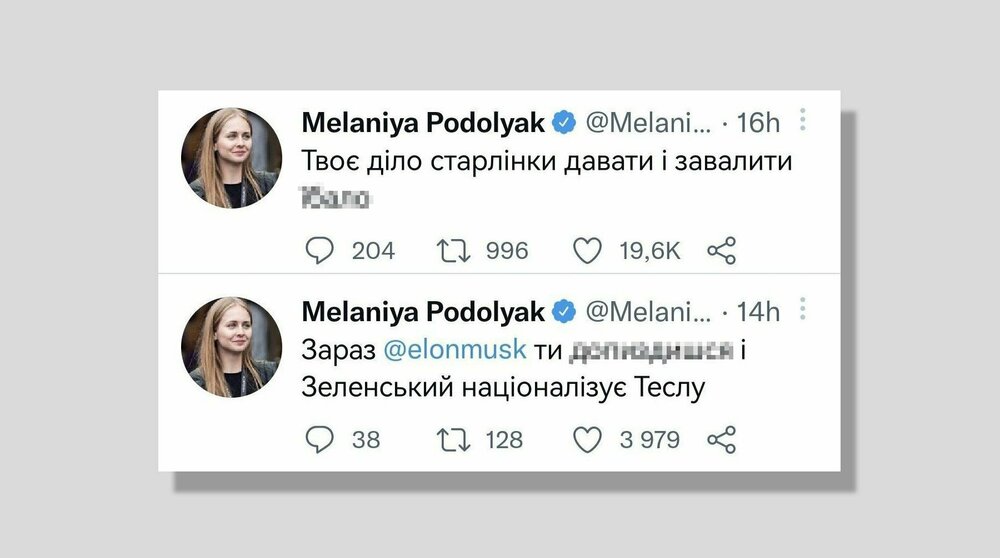Open the 16h timestamp link

[757, 123]
